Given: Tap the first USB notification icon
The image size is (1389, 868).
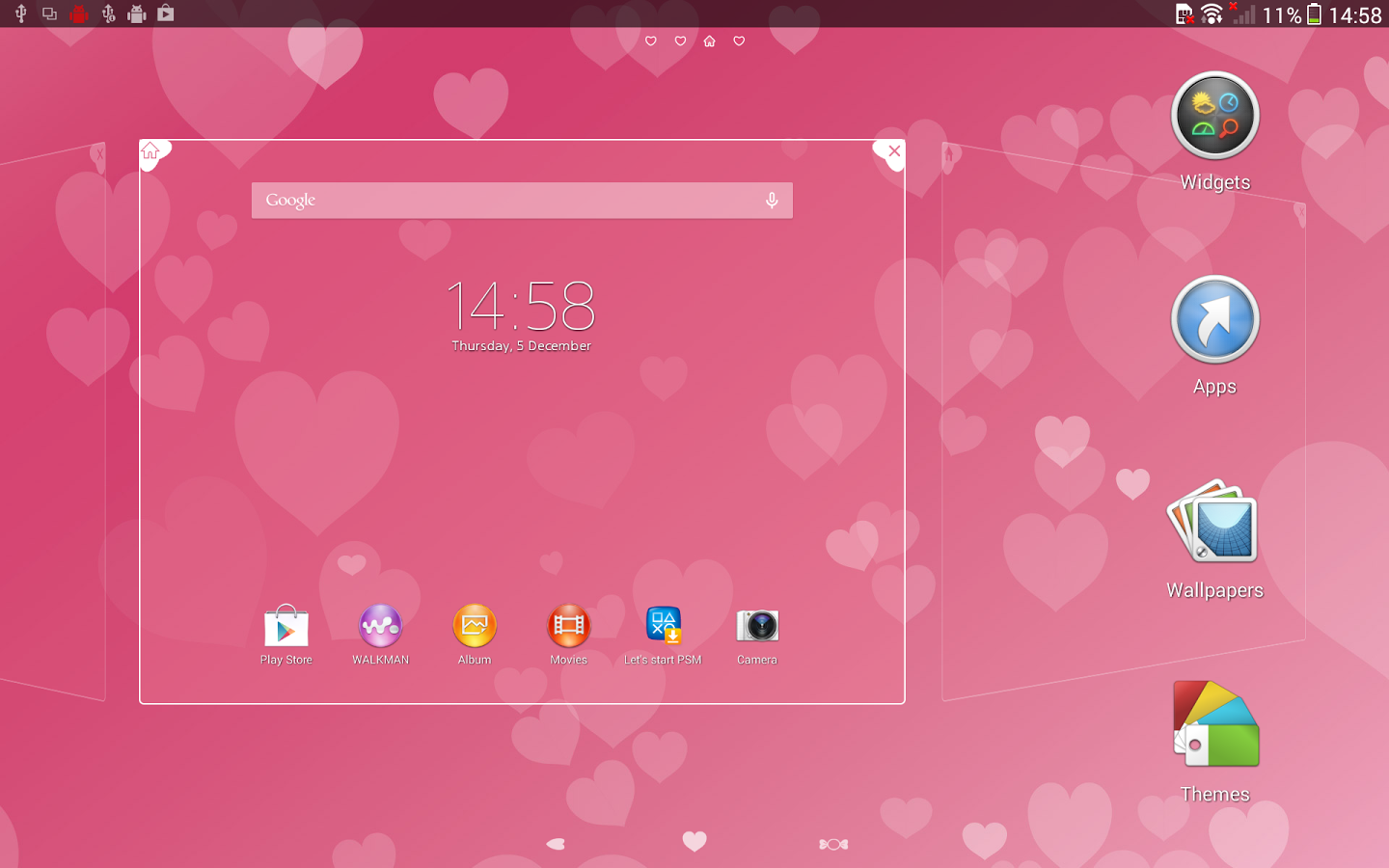Looking at the screenshot, I should [x=20, y=14].
